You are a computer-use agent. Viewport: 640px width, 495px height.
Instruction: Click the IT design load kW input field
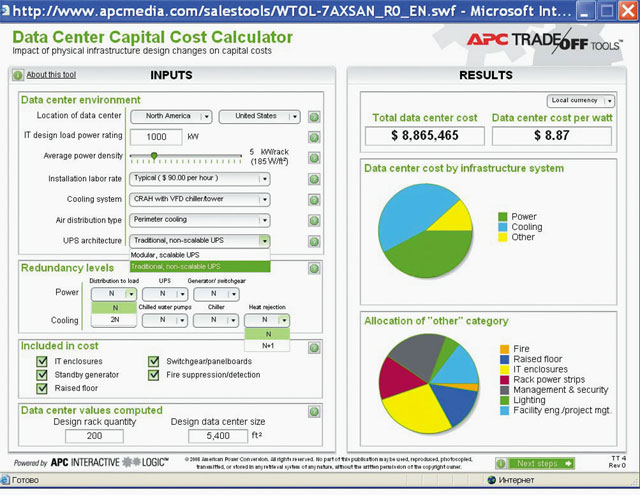(156, 137)
